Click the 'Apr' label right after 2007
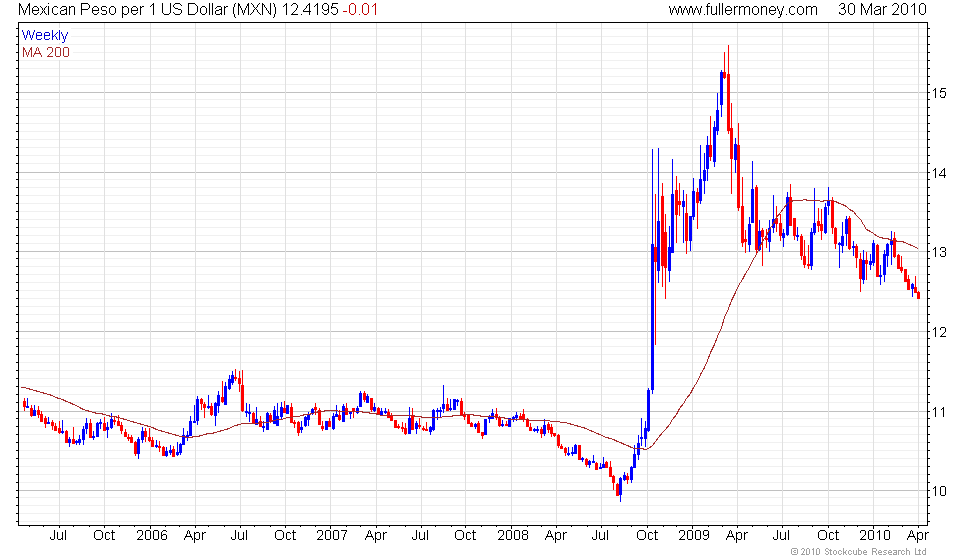Screen dimensions: 980x560 click(x=376, y=536)
